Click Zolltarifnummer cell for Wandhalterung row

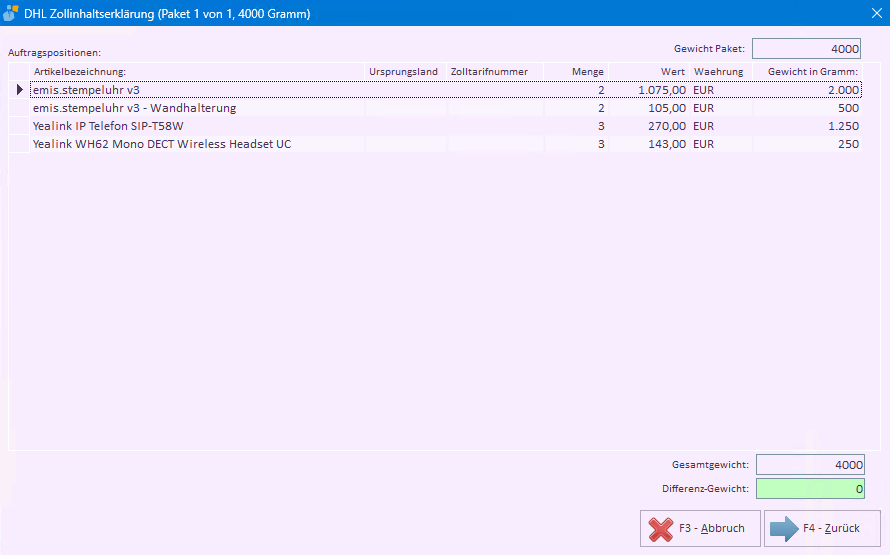tap(495, 108)
